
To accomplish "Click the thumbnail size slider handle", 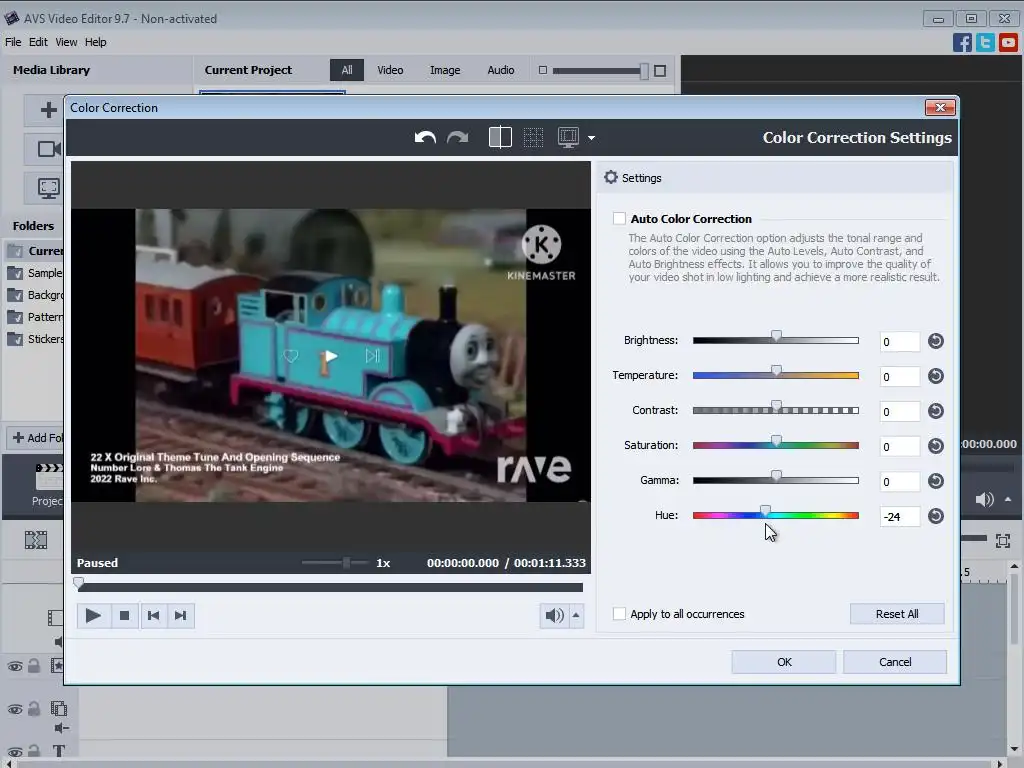I will pos(644,71).
